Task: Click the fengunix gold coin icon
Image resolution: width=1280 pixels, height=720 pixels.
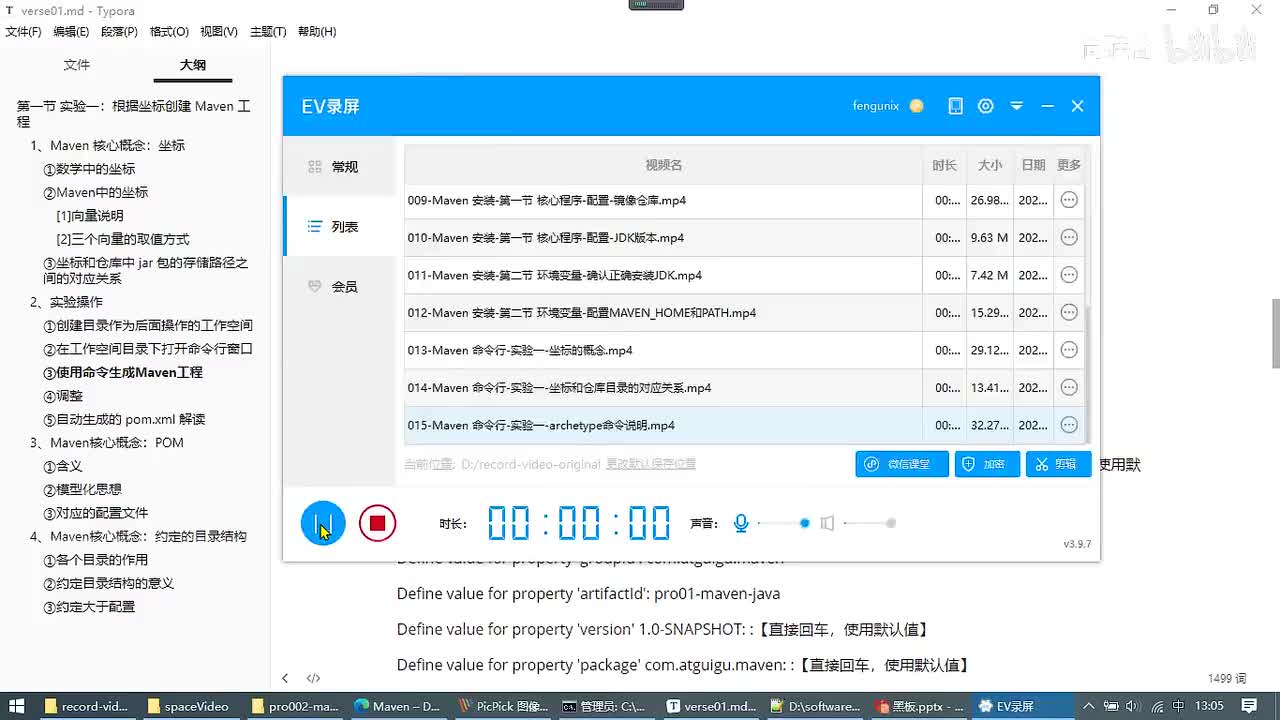Action: click(916, 106)
